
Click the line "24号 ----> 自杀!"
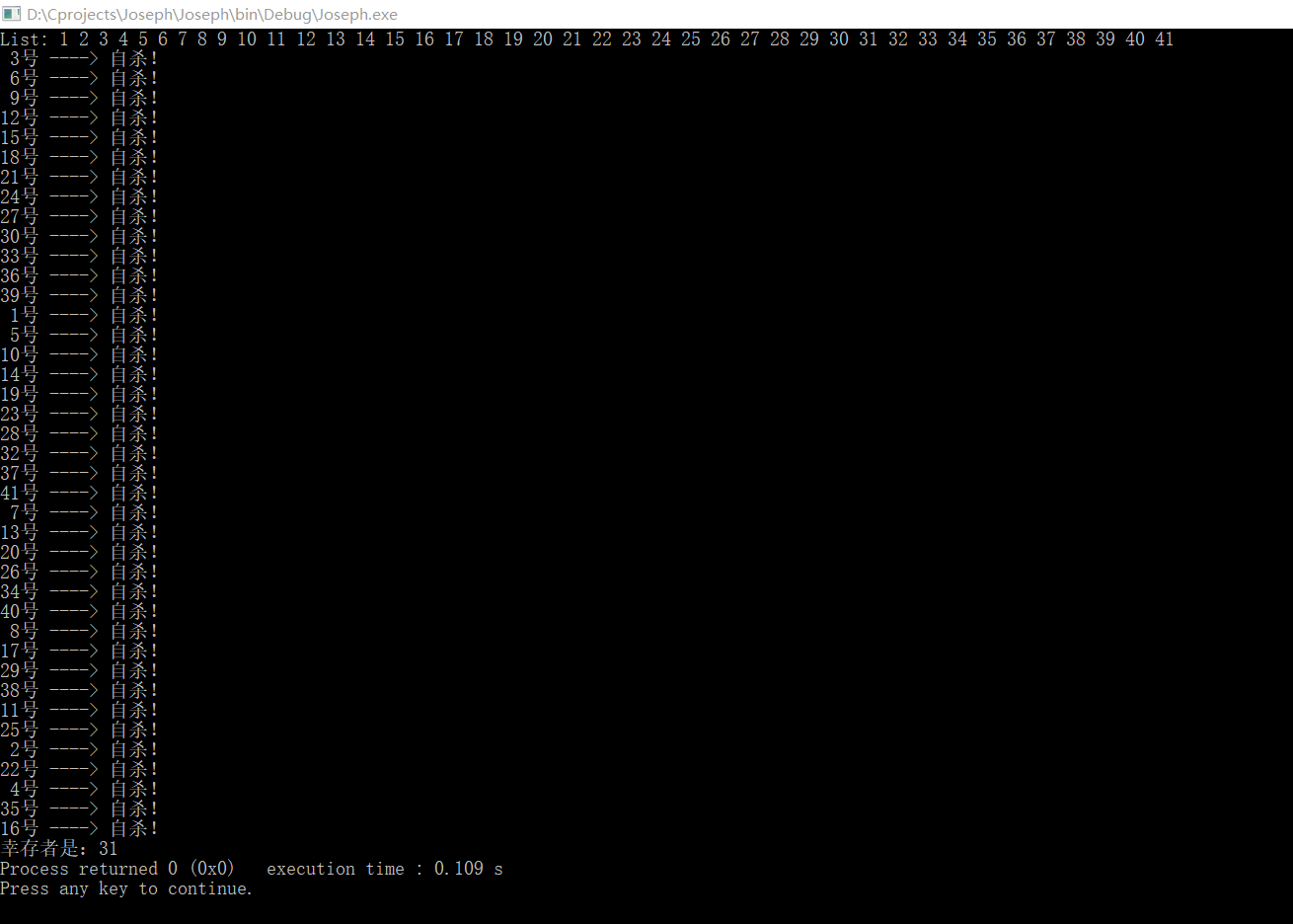(x=79, y=196)
